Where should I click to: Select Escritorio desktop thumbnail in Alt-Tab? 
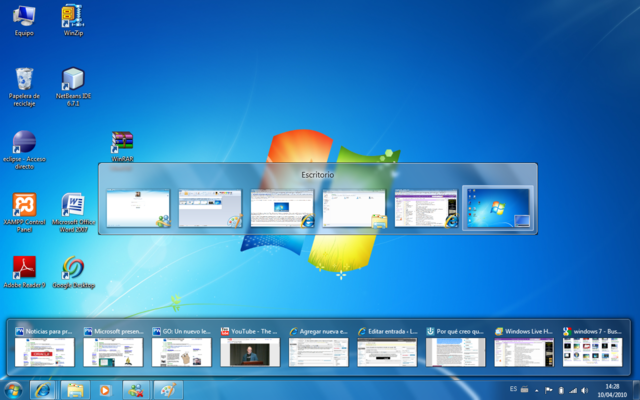pyautogui.click(x=498, y=208)
